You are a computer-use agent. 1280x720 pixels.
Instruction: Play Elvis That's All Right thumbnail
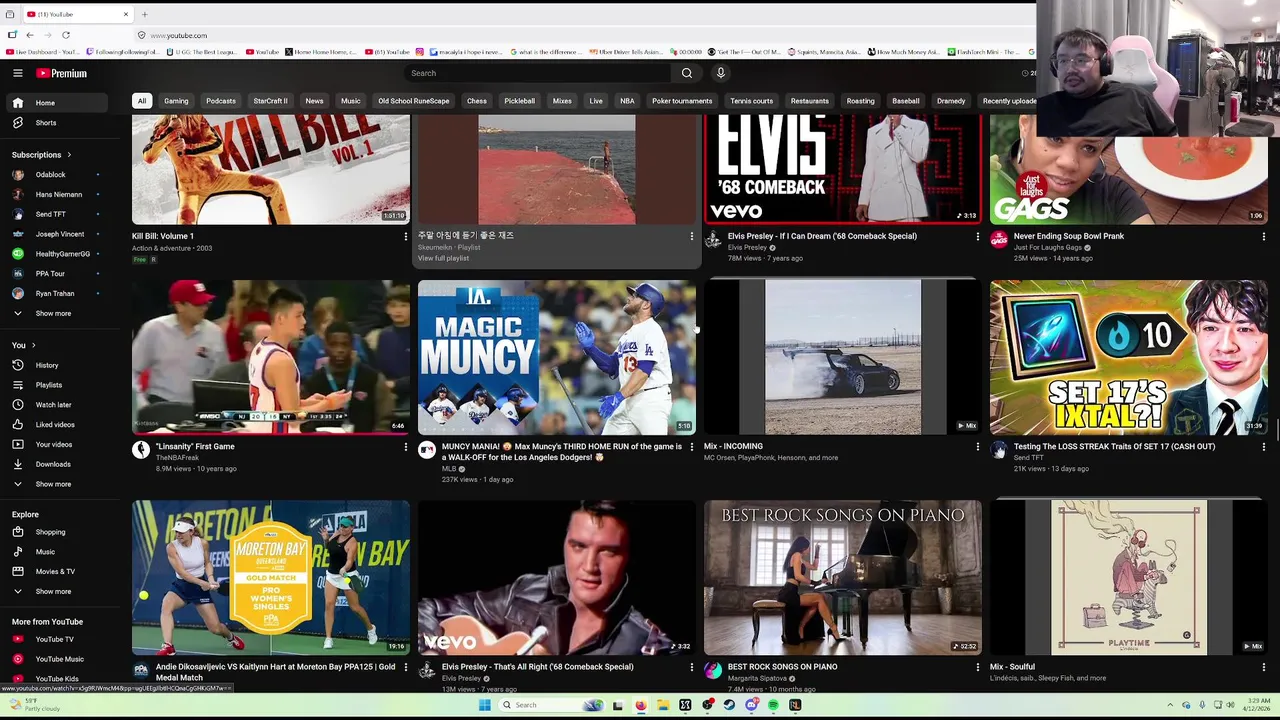[x=556, y=577]
